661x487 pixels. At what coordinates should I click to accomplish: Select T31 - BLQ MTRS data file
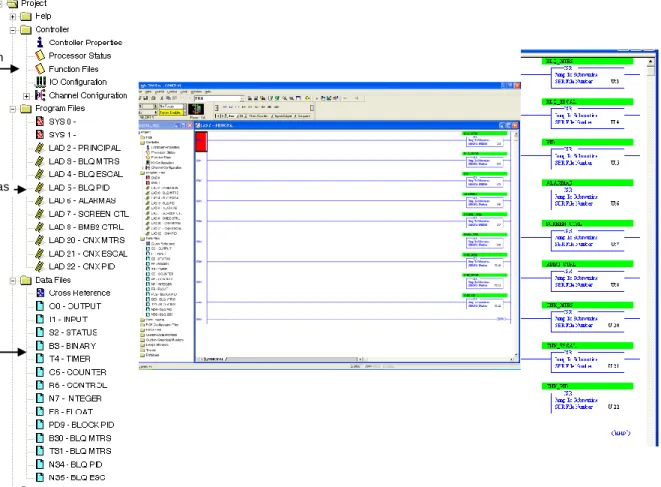(74, 451)
